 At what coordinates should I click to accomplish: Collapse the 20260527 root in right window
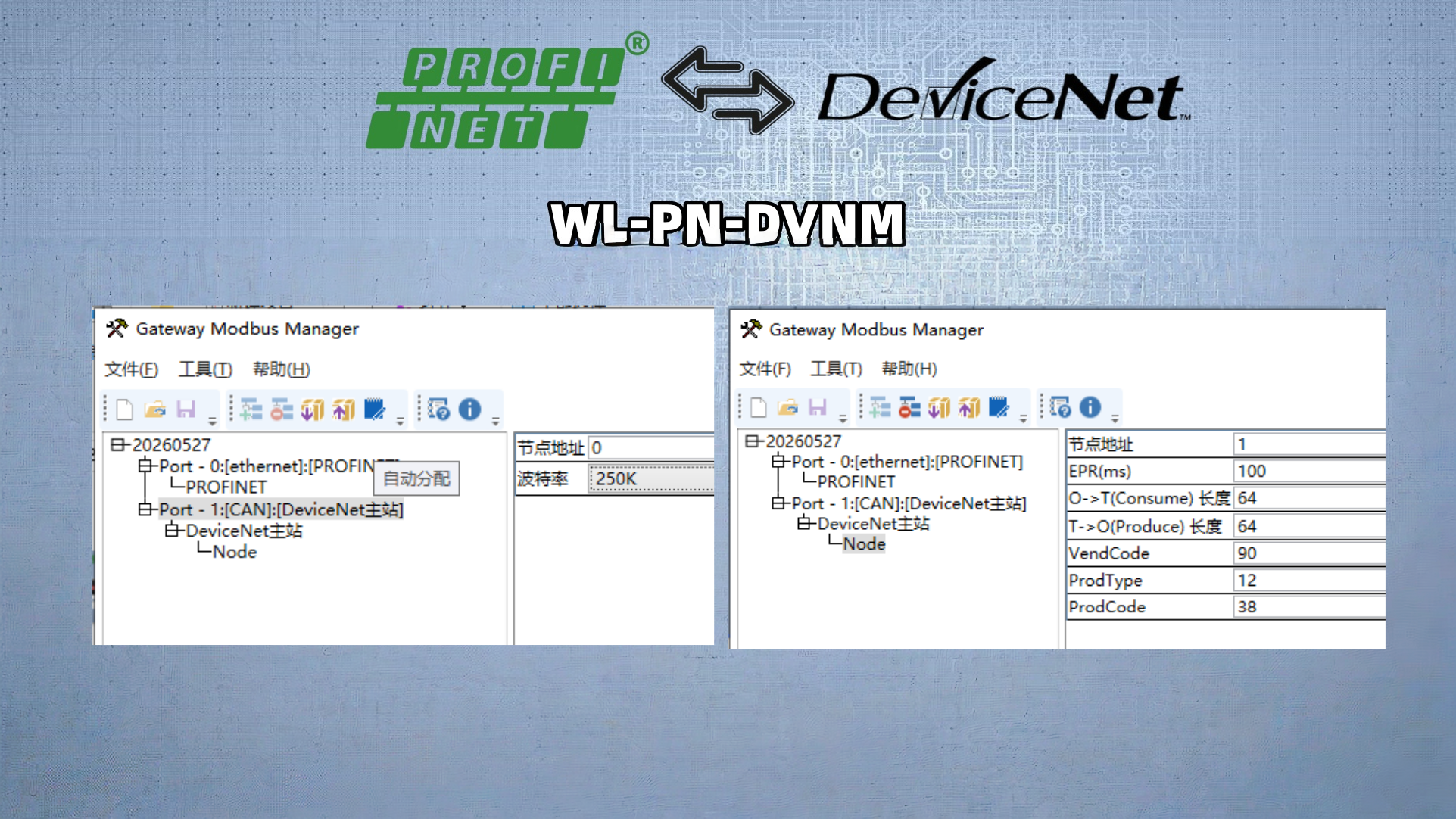751,441
